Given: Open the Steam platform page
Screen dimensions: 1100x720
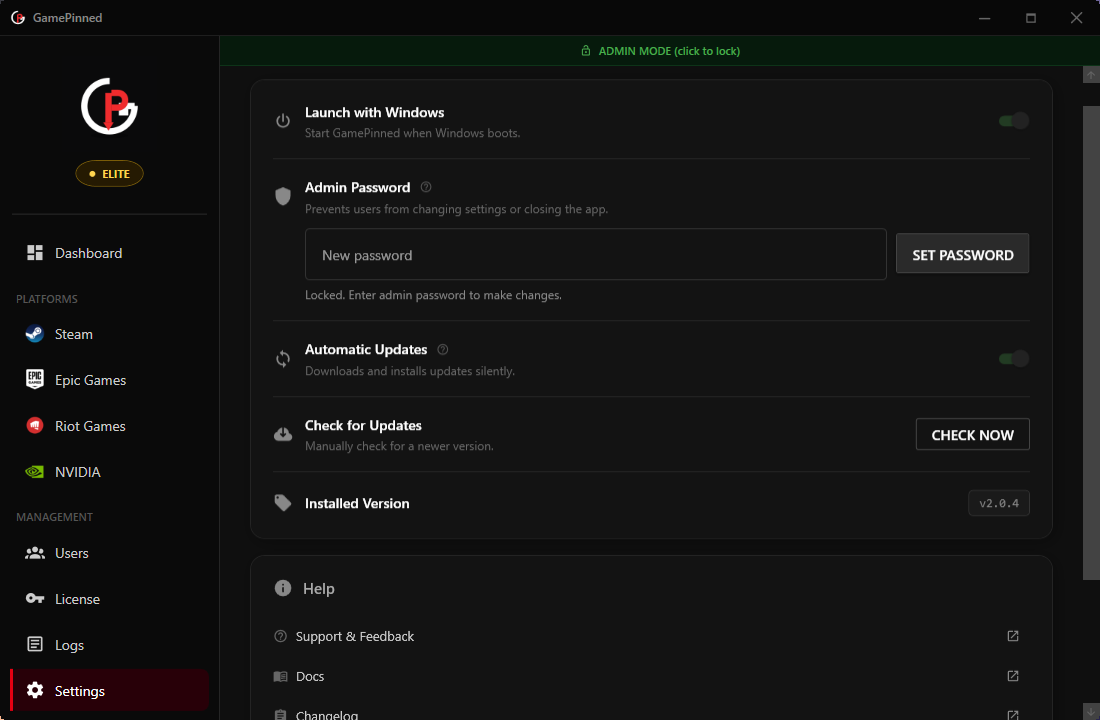Looking at the screenshot, I should point(109,334).
